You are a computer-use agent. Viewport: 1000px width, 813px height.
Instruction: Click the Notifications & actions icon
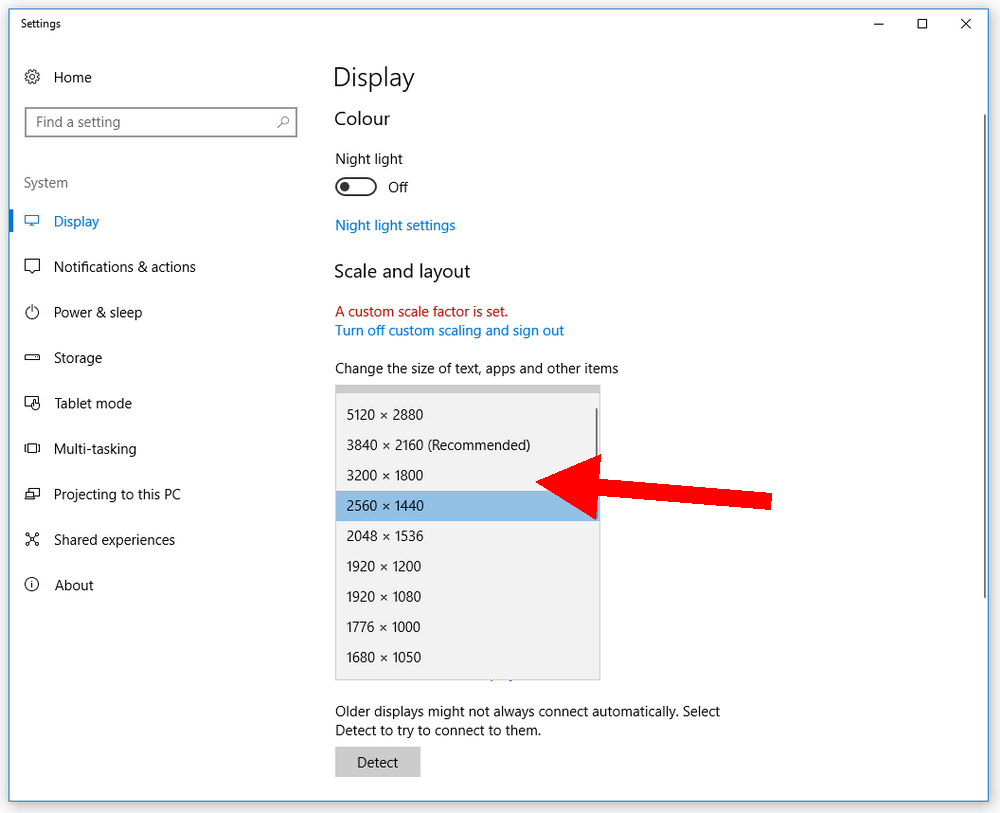tap(32, 267)
